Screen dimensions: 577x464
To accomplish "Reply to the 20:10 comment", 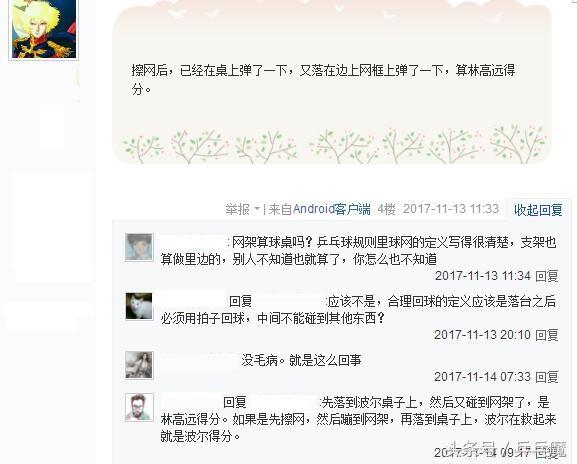I will [x=546, y=335].
